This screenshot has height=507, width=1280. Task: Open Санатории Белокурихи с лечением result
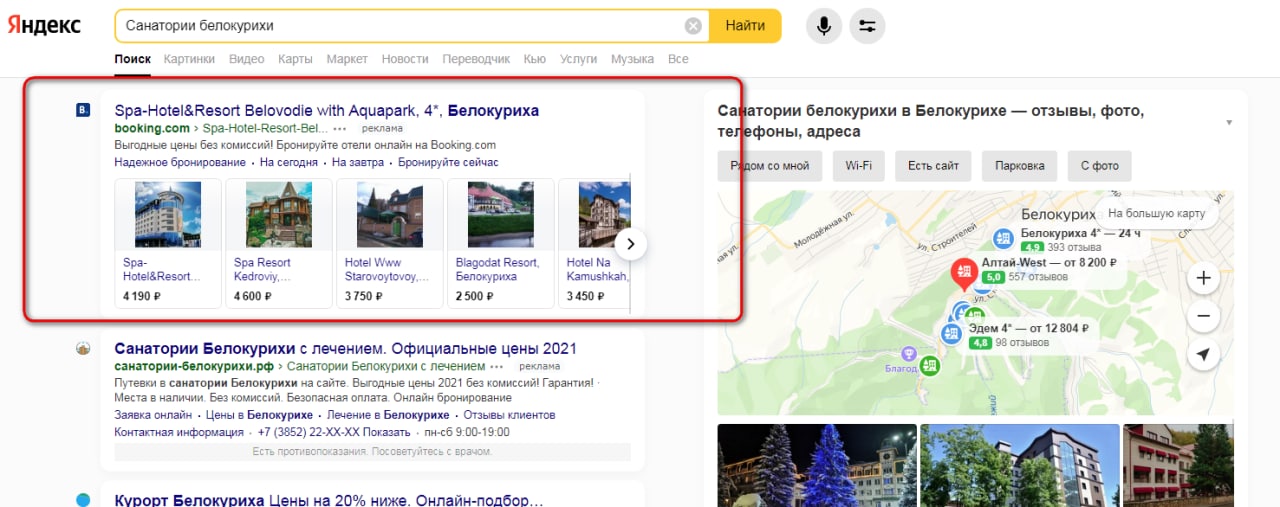[x=345, y=349]
